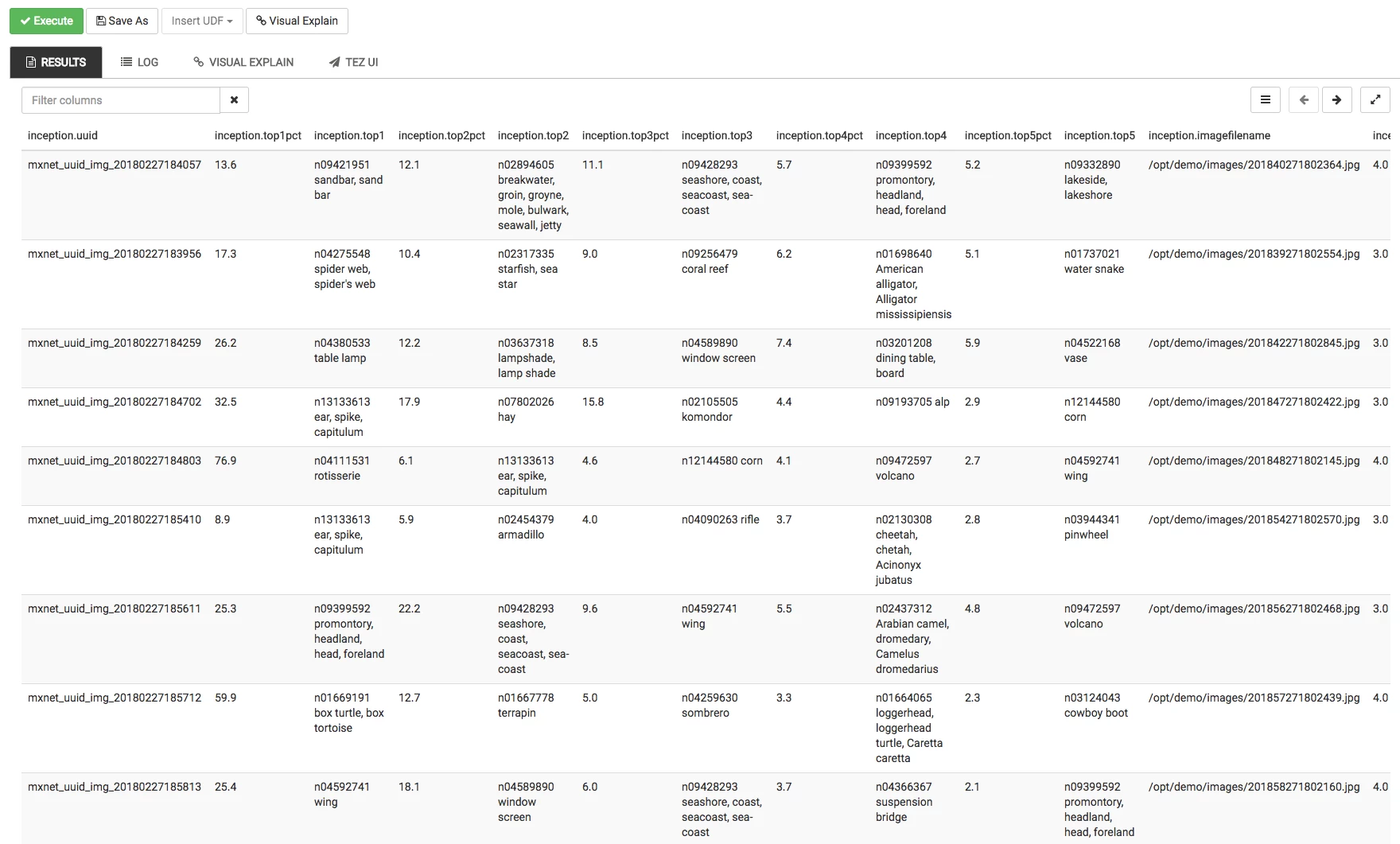
Task: Go to next results page arrow
Action: click(x=1337, y=100)
